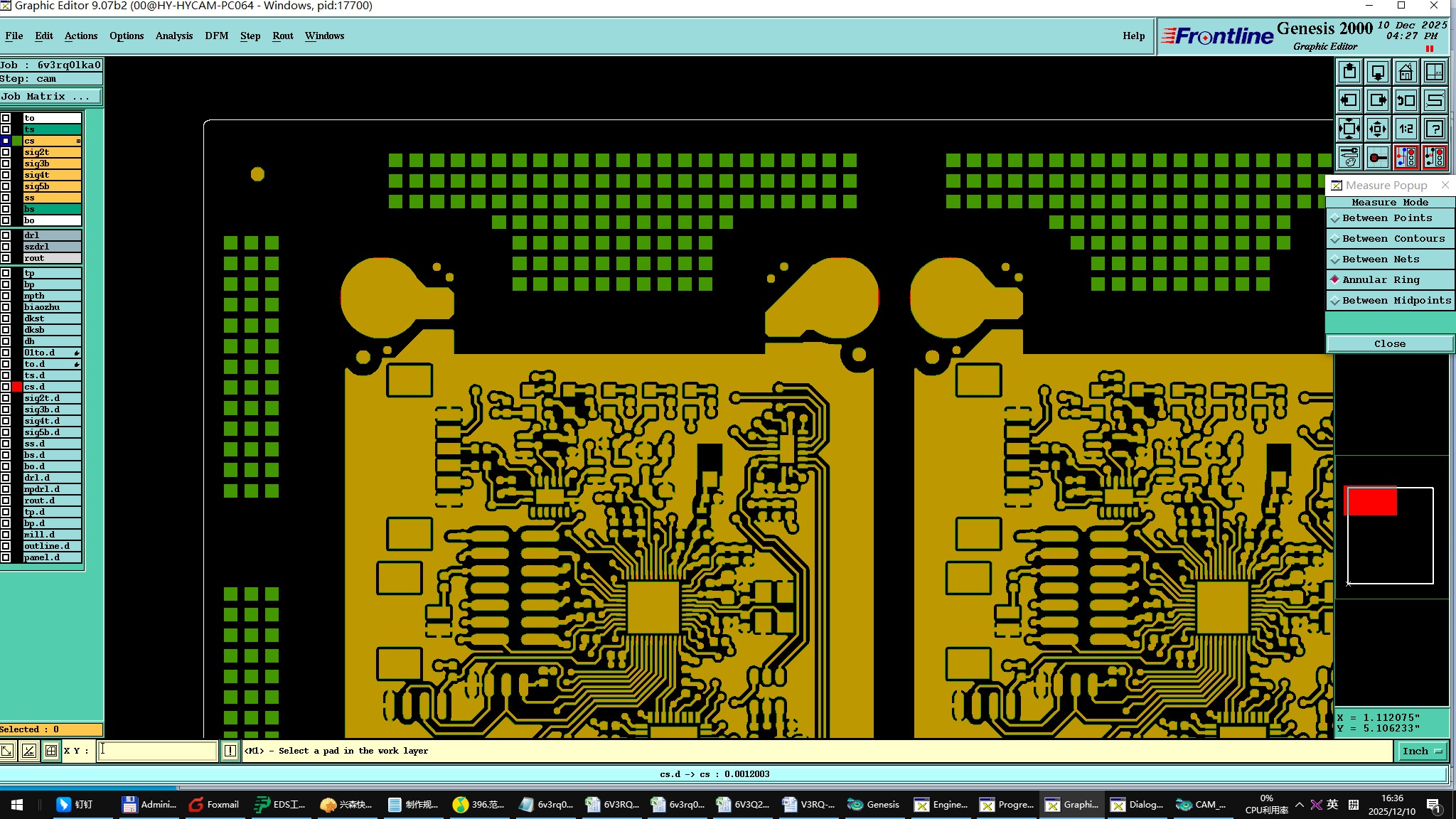Toggle the checkbox next to layer drl

[6, 235]
